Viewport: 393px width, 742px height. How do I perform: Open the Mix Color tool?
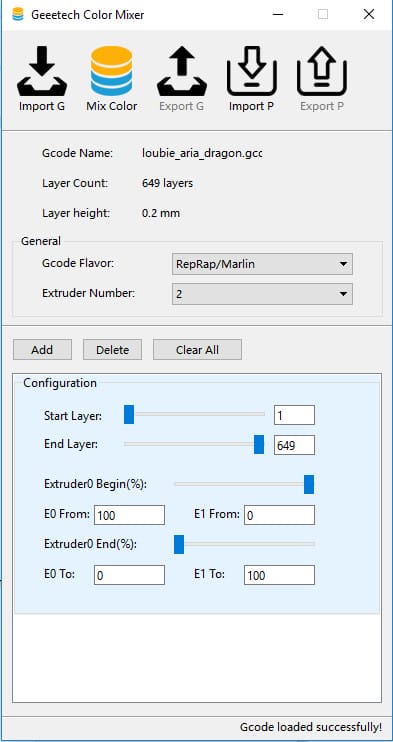tap(112, 71)
